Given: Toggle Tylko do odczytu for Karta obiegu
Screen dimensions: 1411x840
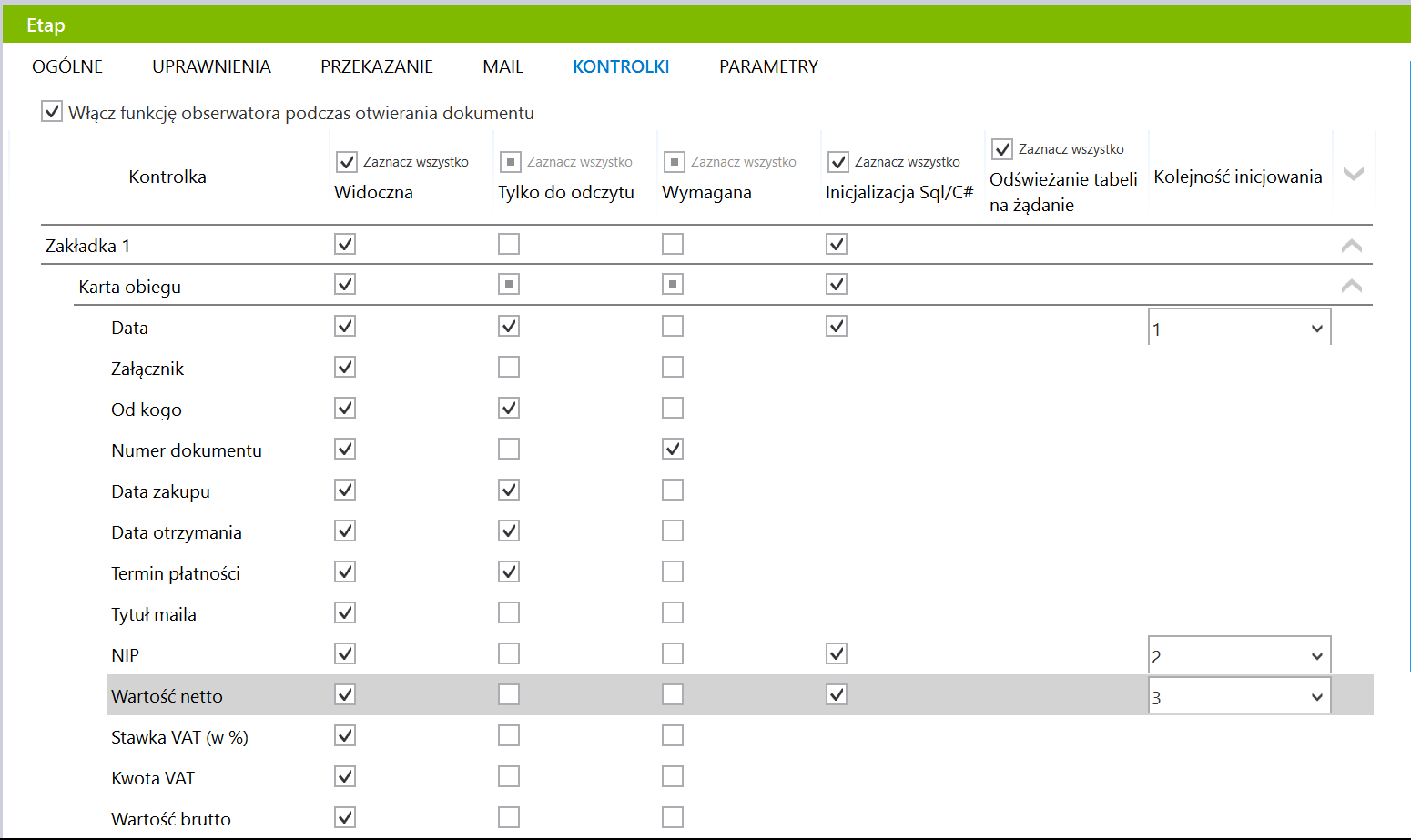Looking at the screenshot, I should pyautogui.click(x=509, y=284).
